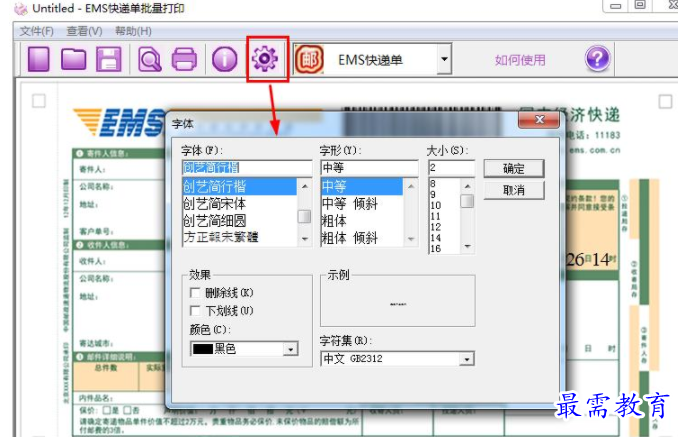Click style list scroll up arrow

coord(411,186)
